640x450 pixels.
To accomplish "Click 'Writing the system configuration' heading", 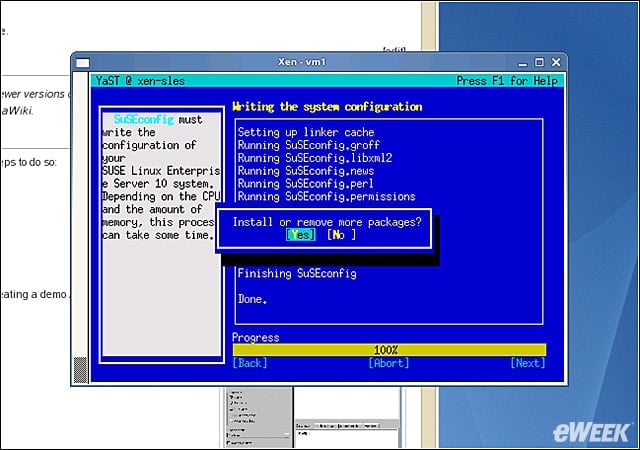I will pos(327,107).
